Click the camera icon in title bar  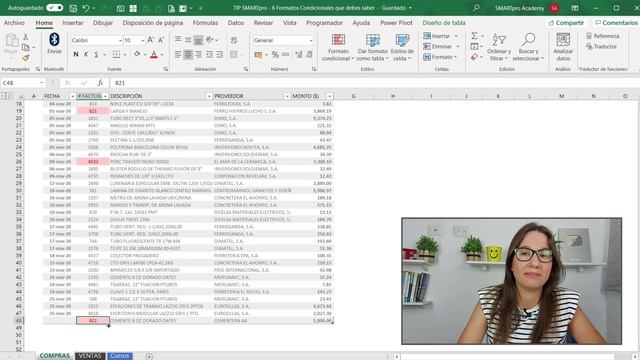[120, 8]
